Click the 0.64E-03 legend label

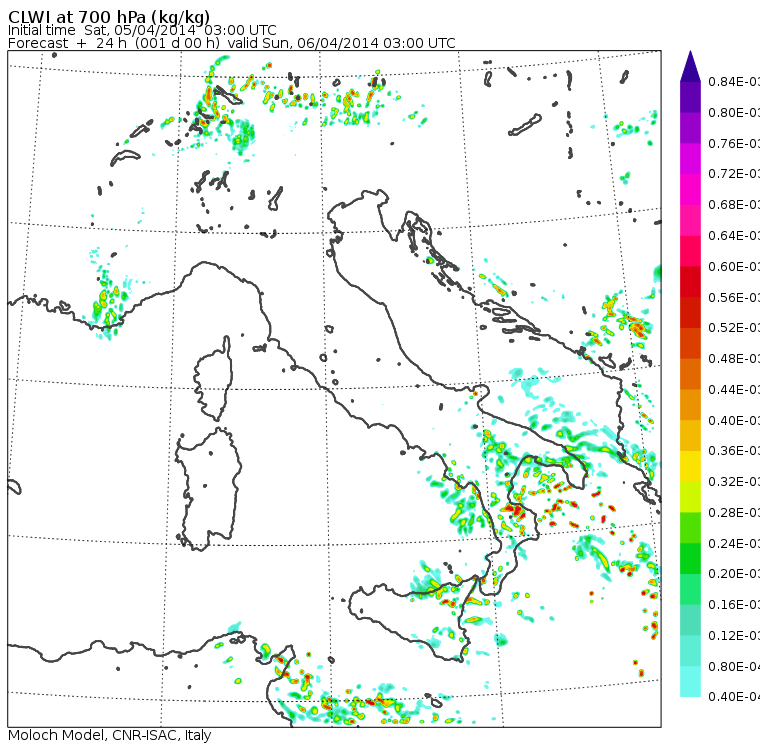pyautogui.click(x=734, y=236)
